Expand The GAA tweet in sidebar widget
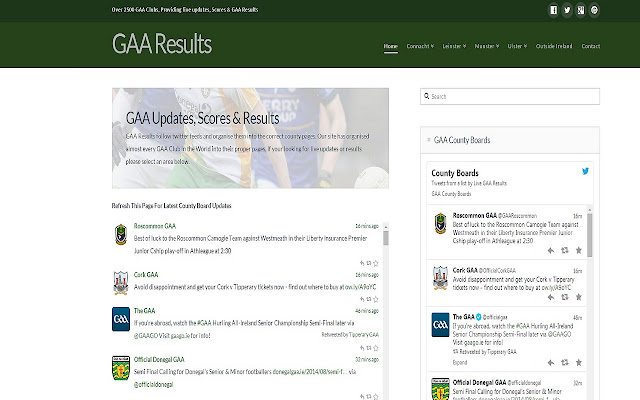The image size is (640, 400). pyautogui.click(x=460, y=362)
